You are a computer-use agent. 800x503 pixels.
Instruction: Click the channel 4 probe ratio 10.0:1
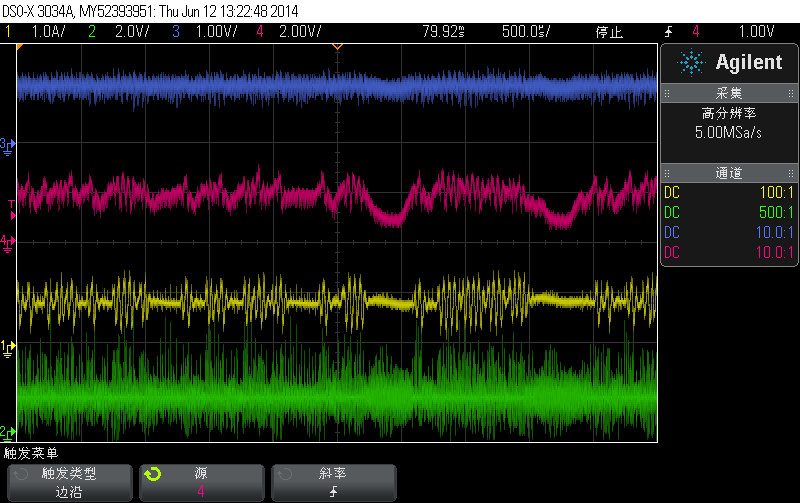774,252
